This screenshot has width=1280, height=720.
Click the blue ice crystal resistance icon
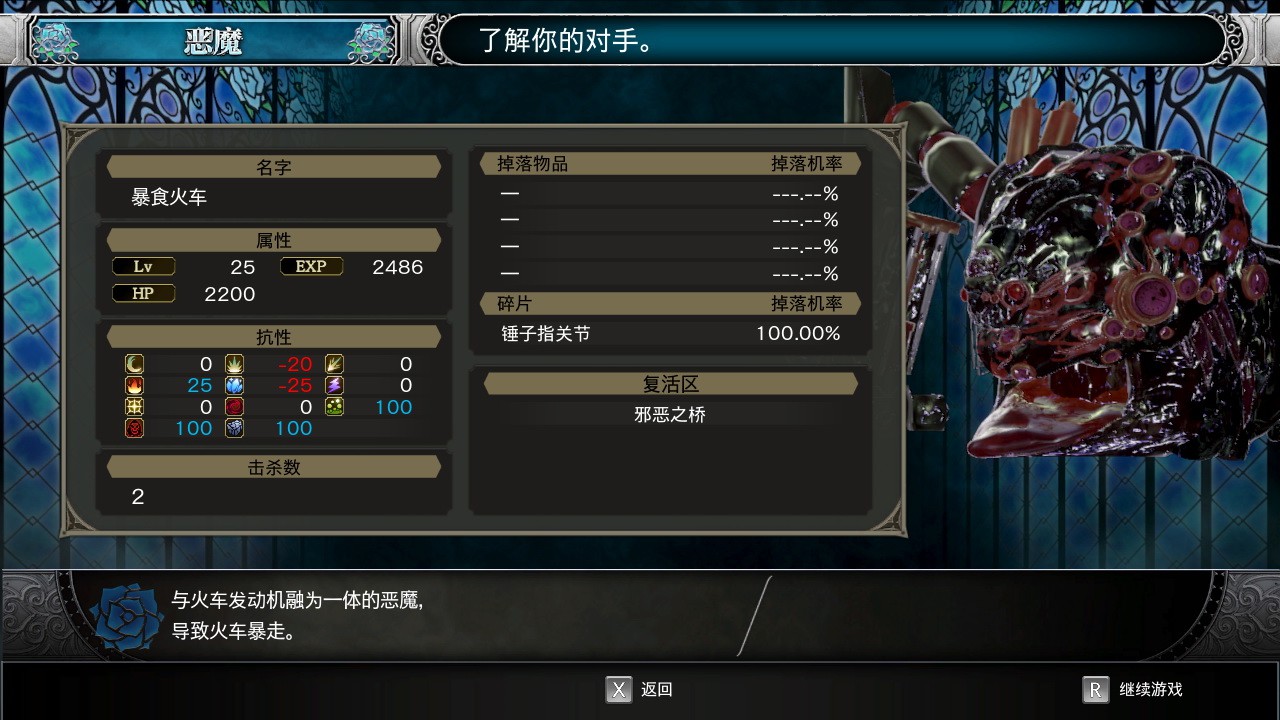coord(234,386)
